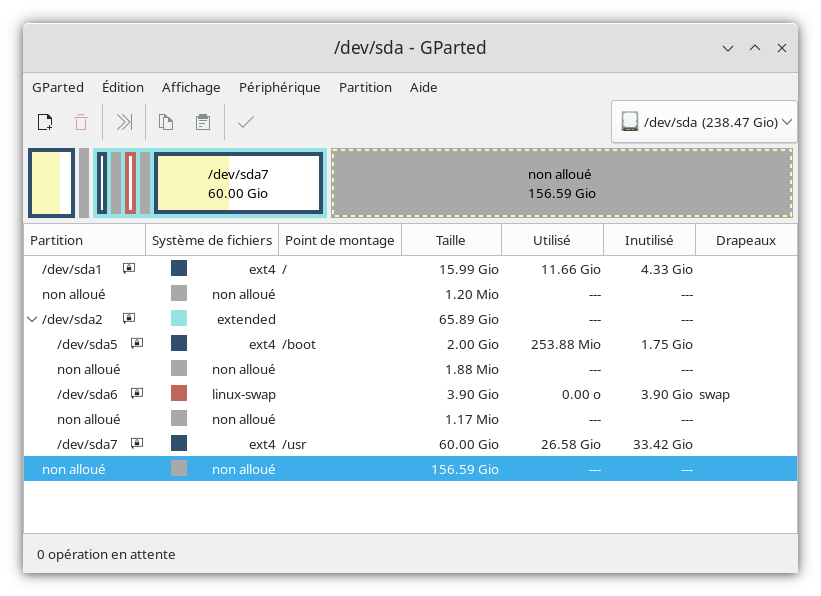The width and height of the screenshot is (821, 596).
Task: Sort by Système de fichiers column header
Action: (212, 240)
